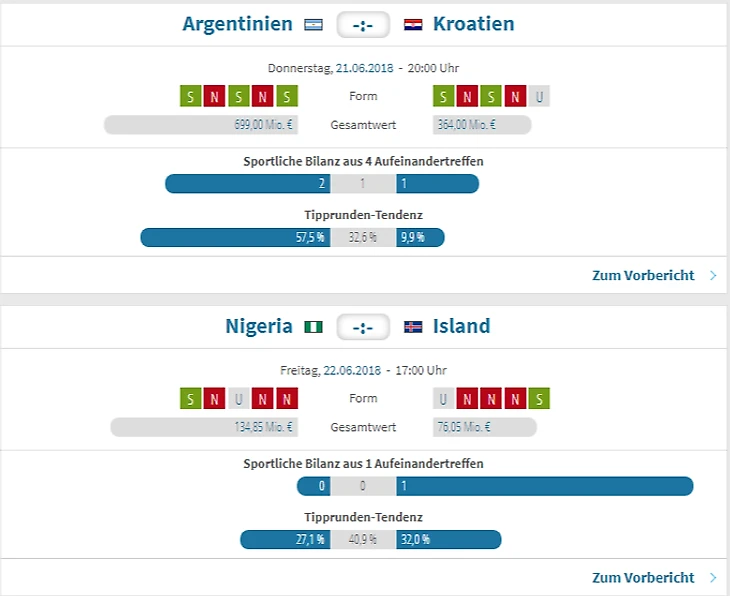Click Nigeria's grey U form badge
This screenshot has height=596, width=730.
238,399
